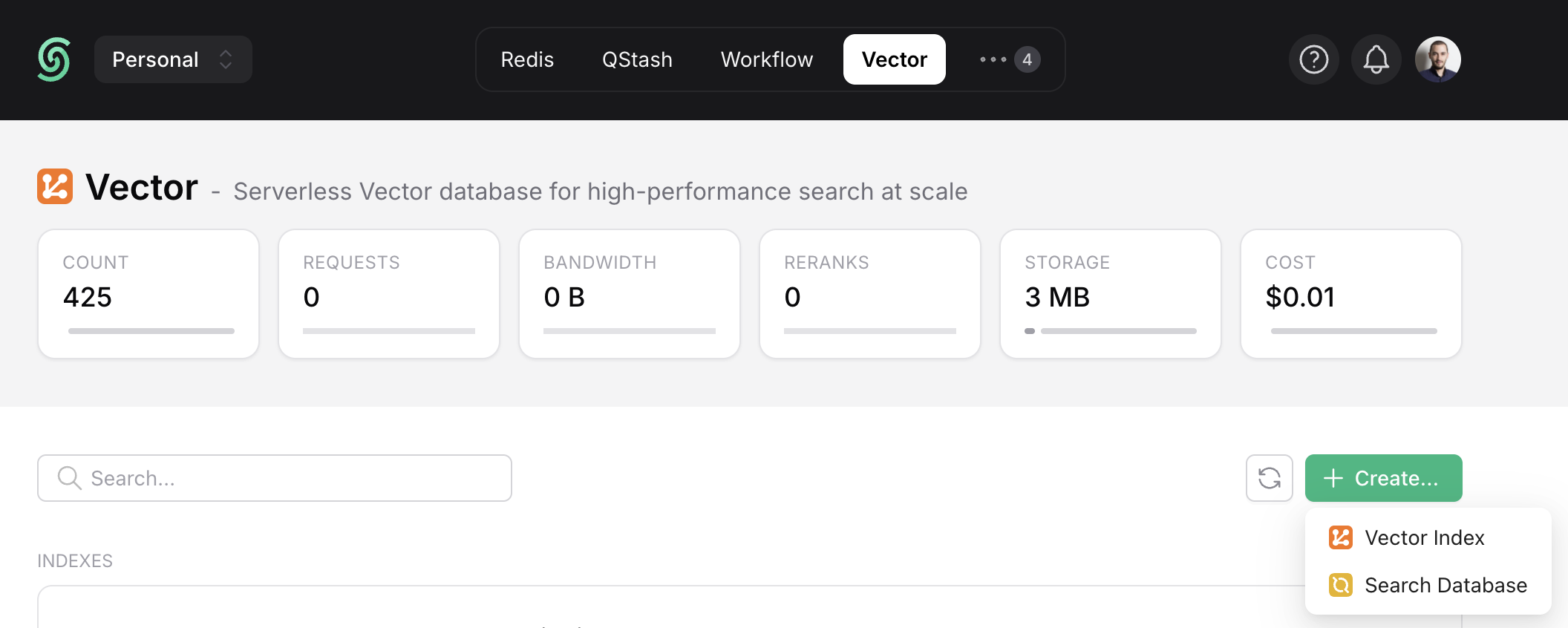Choose Search Database from create menu

(1428, 585)
